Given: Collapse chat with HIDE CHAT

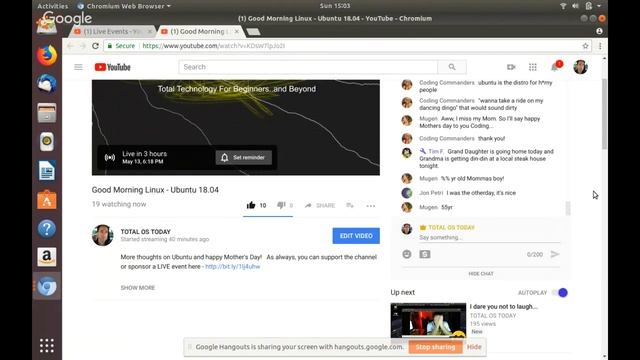Looking at the screenshot, I should click(481, 274).
